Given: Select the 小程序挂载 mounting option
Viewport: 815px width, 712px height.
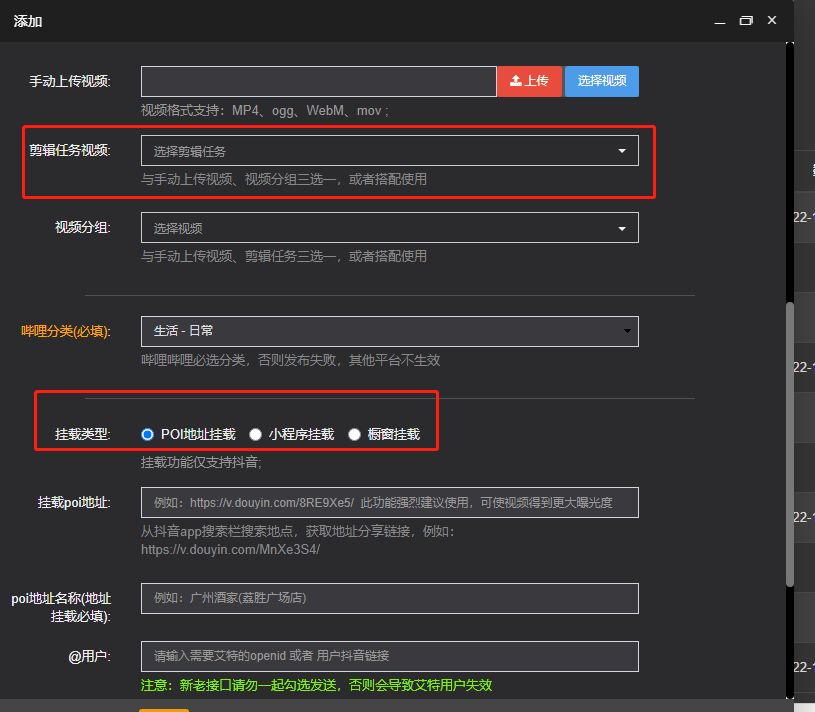Looking at the screenshot, I should [x=255, y=434].
